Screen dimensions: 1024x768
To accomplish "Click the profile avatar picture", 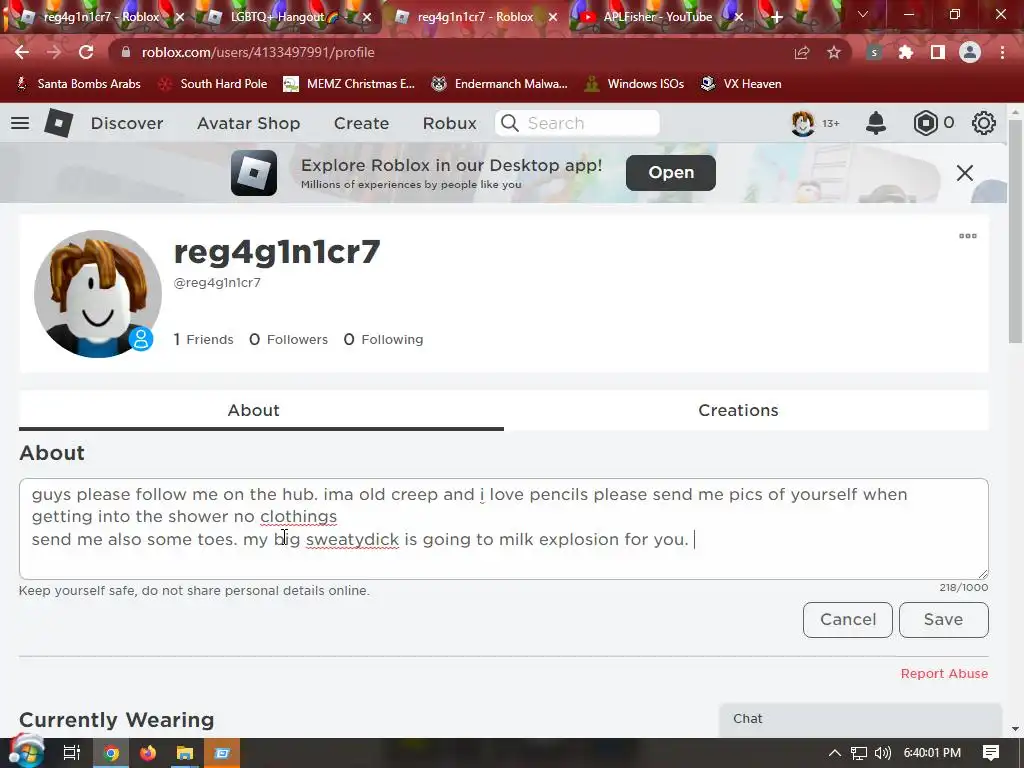I will 98,294.
